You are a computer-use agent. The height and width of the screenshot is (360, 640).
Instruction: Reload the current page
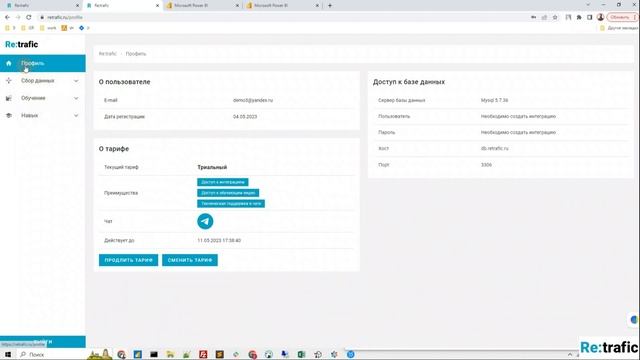(x=29, y=17)
